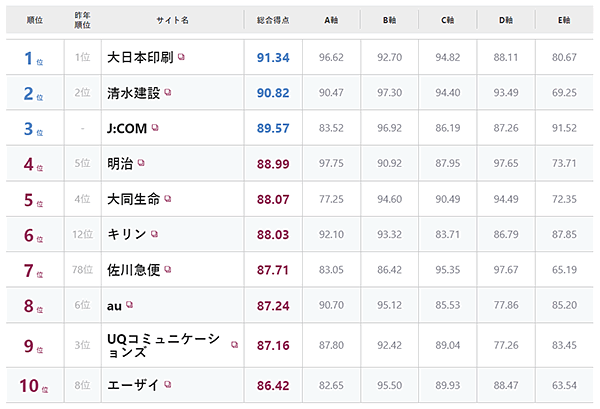Image resolution: width=600 pixels, height=409 pixels.
Task: Click the E軸 column header
Action: pyautogui.click(x=565, y=20)
